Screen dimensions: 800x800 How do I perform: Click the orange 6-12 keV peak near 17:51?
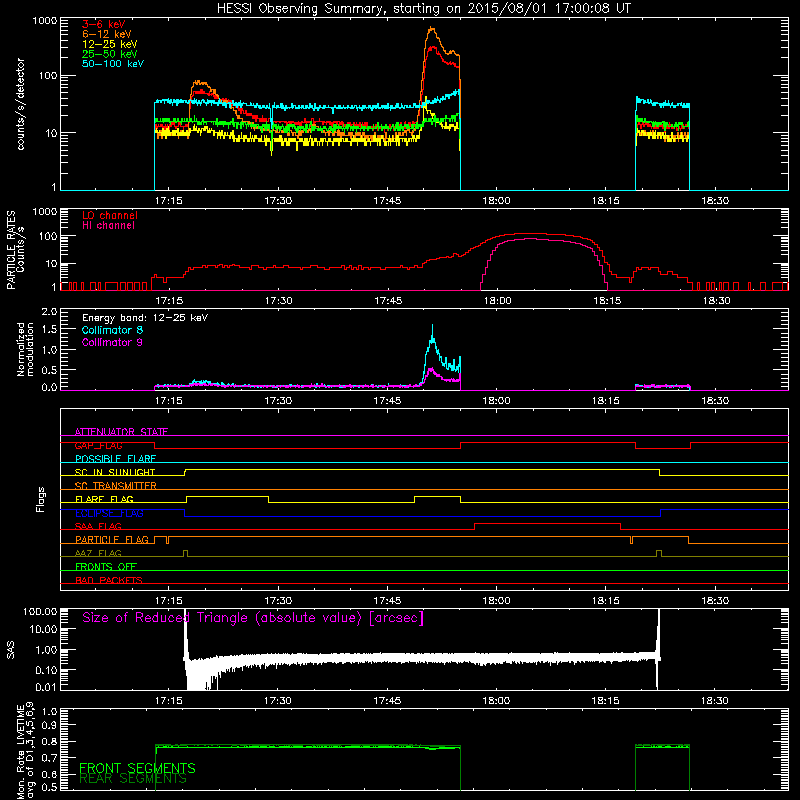pos(432,29)
